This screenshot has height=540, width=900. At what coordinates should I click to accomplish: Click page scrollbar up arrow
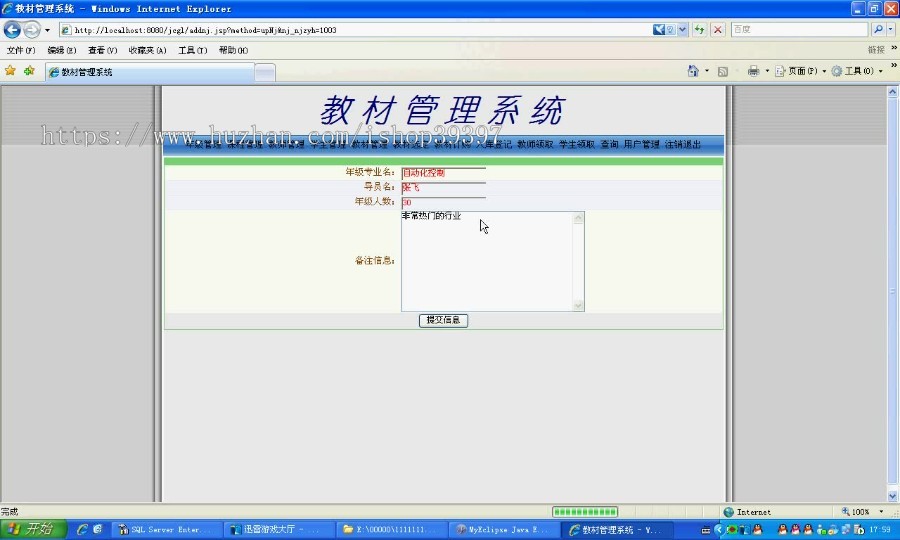point(893,92)
